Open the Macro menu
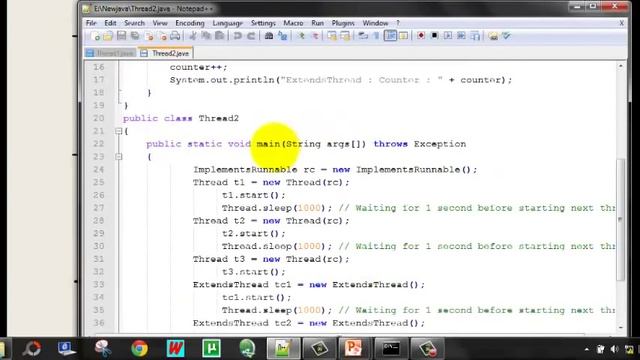The image size is (640, 360). (293, 23)
